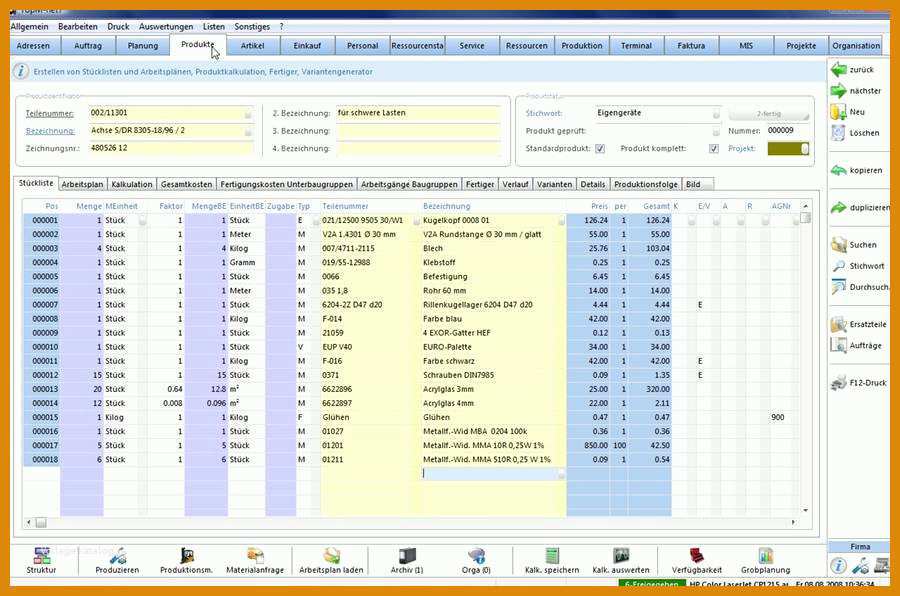Toggle E/V checkbox in row 000001

click(716, 220)
